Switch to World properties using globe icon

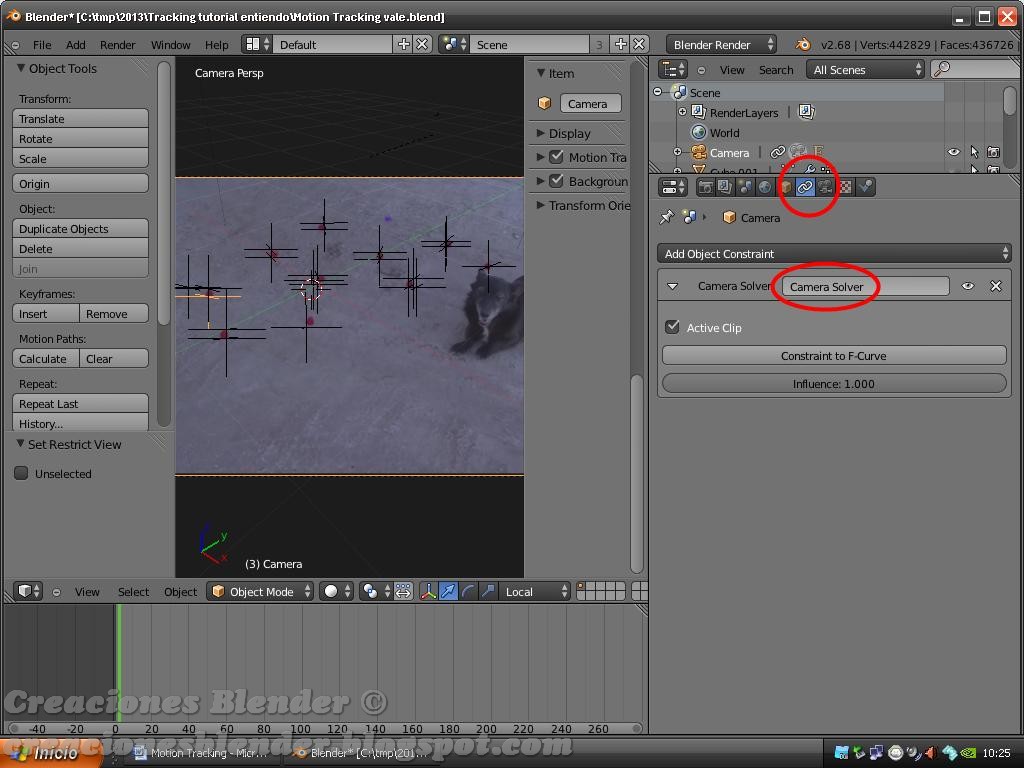click(x=765, y=186)
